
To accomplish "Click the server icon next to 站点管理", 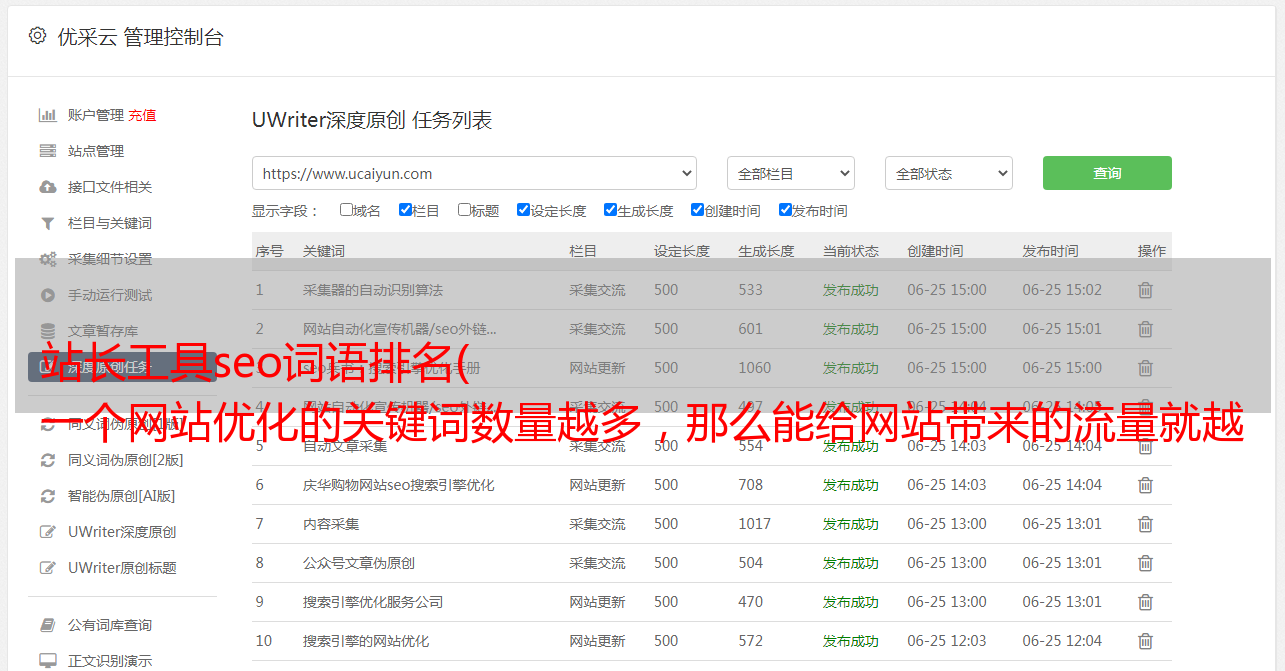I will [47, 151].
